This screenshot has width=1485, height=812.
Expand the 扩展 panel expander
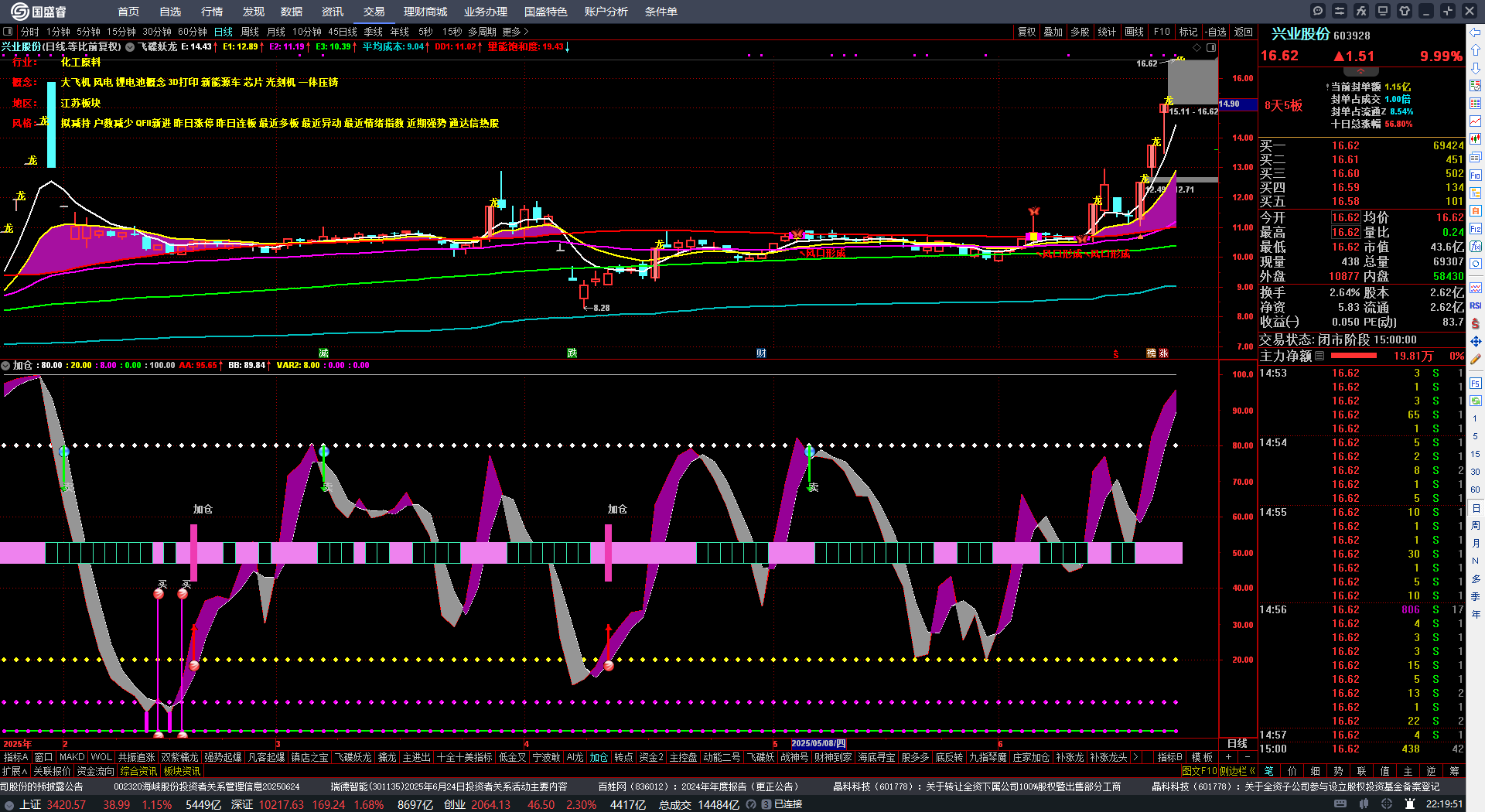tap(15, 771)
